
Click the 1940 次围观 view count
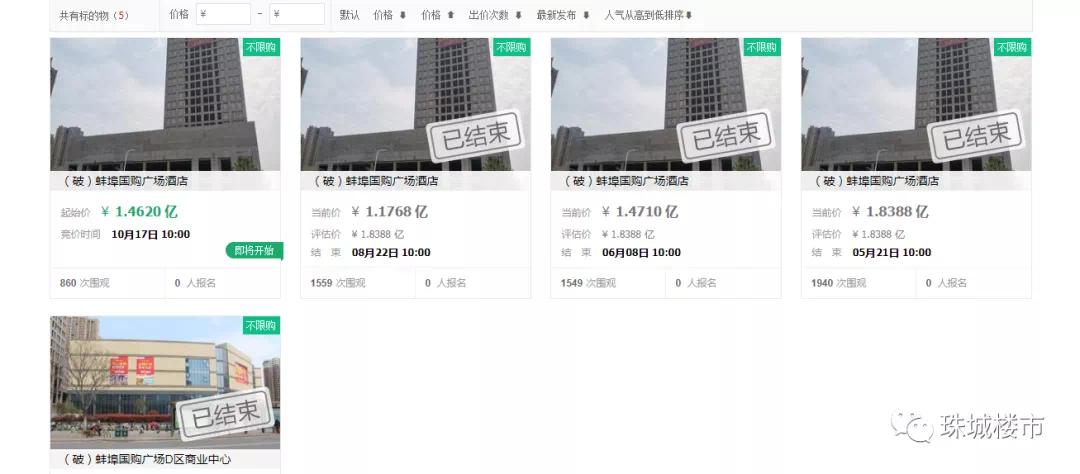[x=838, y=283]
